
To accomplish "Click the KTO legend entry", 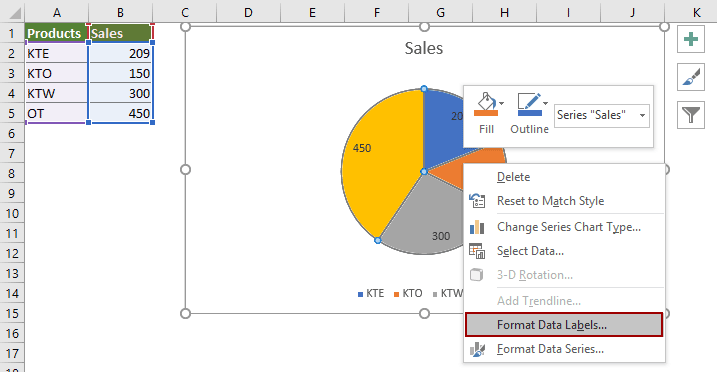I will 408,293.
